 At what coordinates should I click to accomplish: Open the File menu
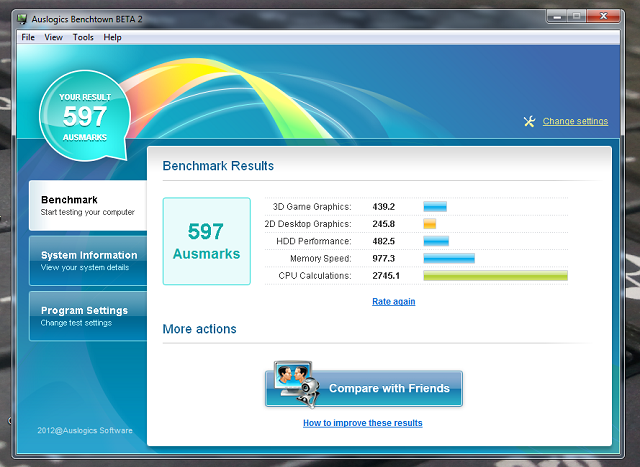click(28, 37)
